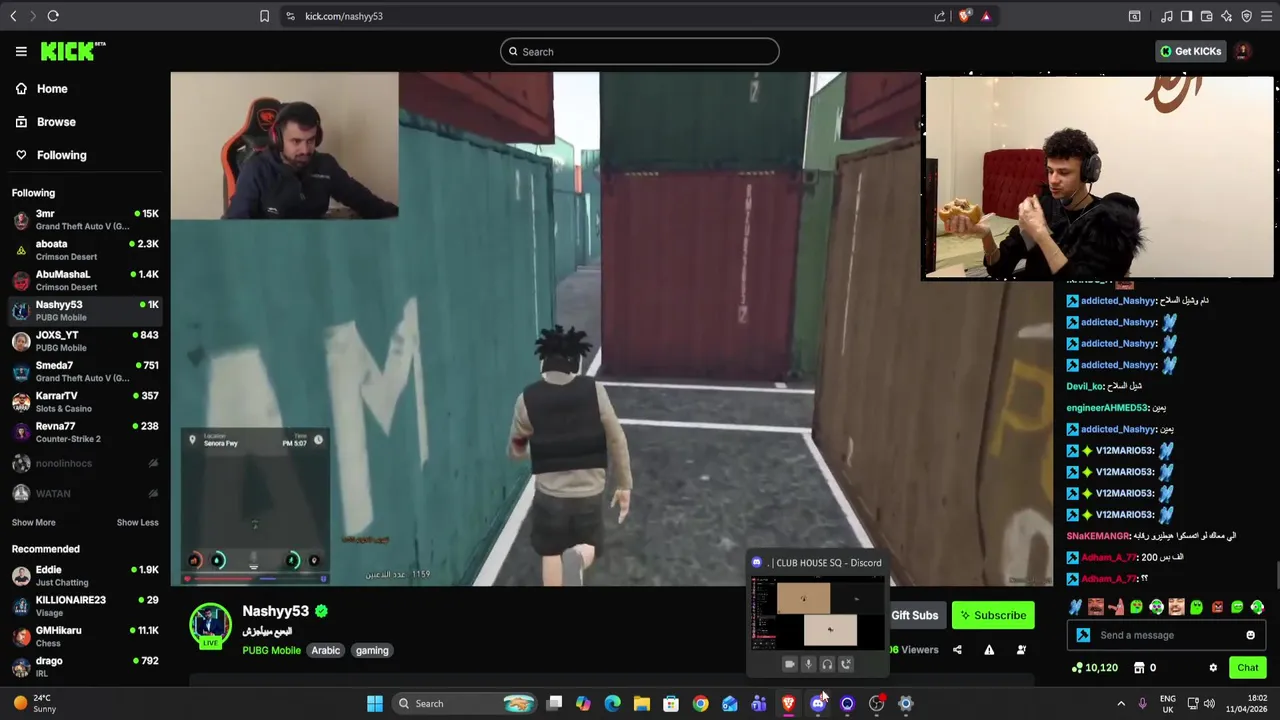
Task: Click the gaming tag
Action: pyautogui.click(x=372, y=650)
